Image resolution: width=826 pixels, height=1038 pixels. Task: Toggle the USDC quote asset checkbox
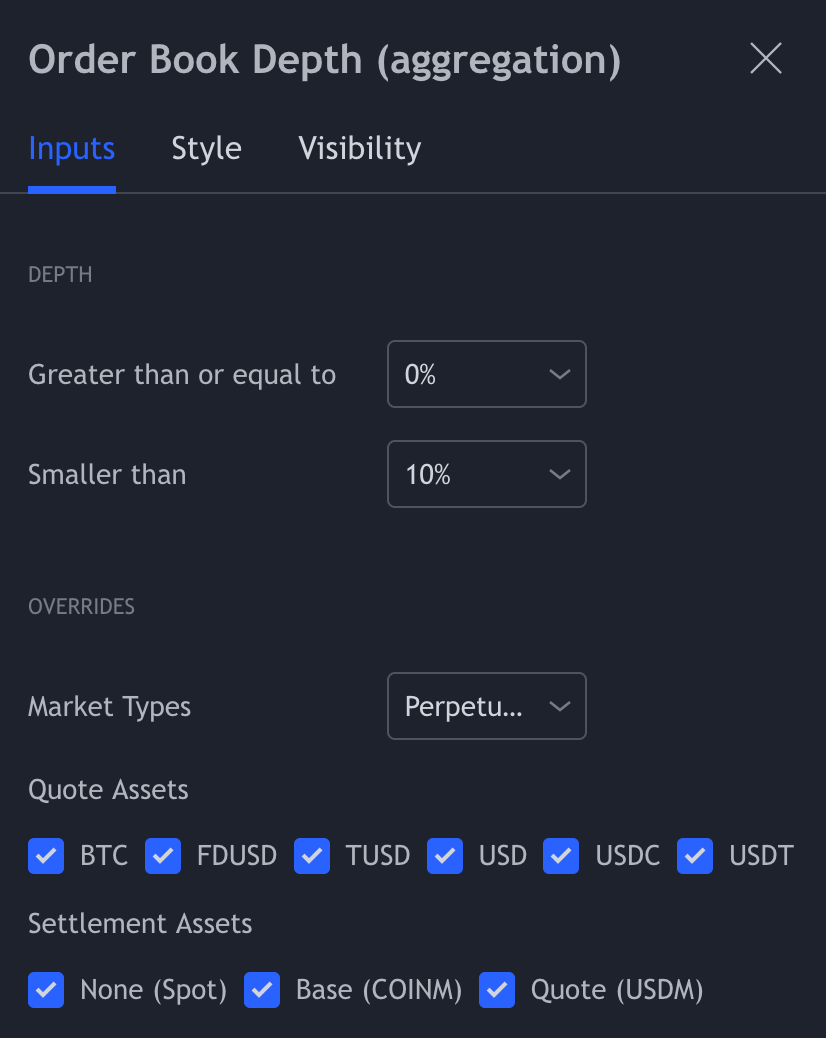[561, 857]
